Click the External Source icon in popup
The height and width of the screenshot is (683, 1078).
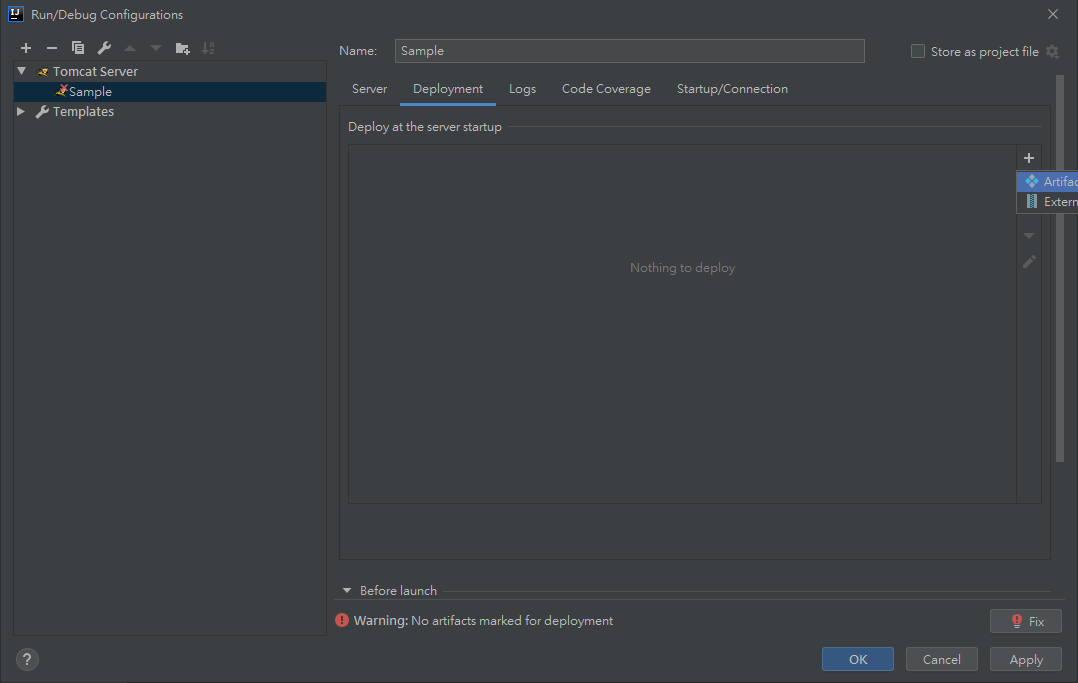1031,202
